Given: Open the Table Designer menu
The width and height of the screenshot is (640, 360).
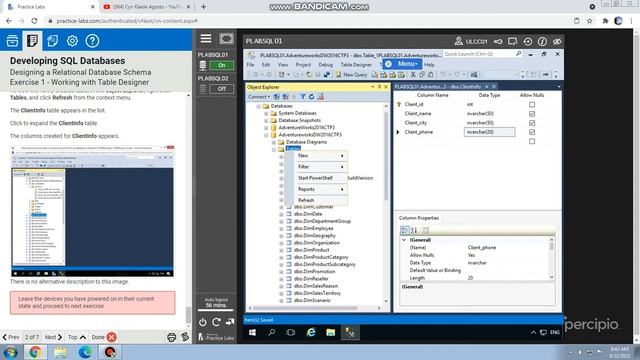Looking at the screenshot, I should point(356,65).
